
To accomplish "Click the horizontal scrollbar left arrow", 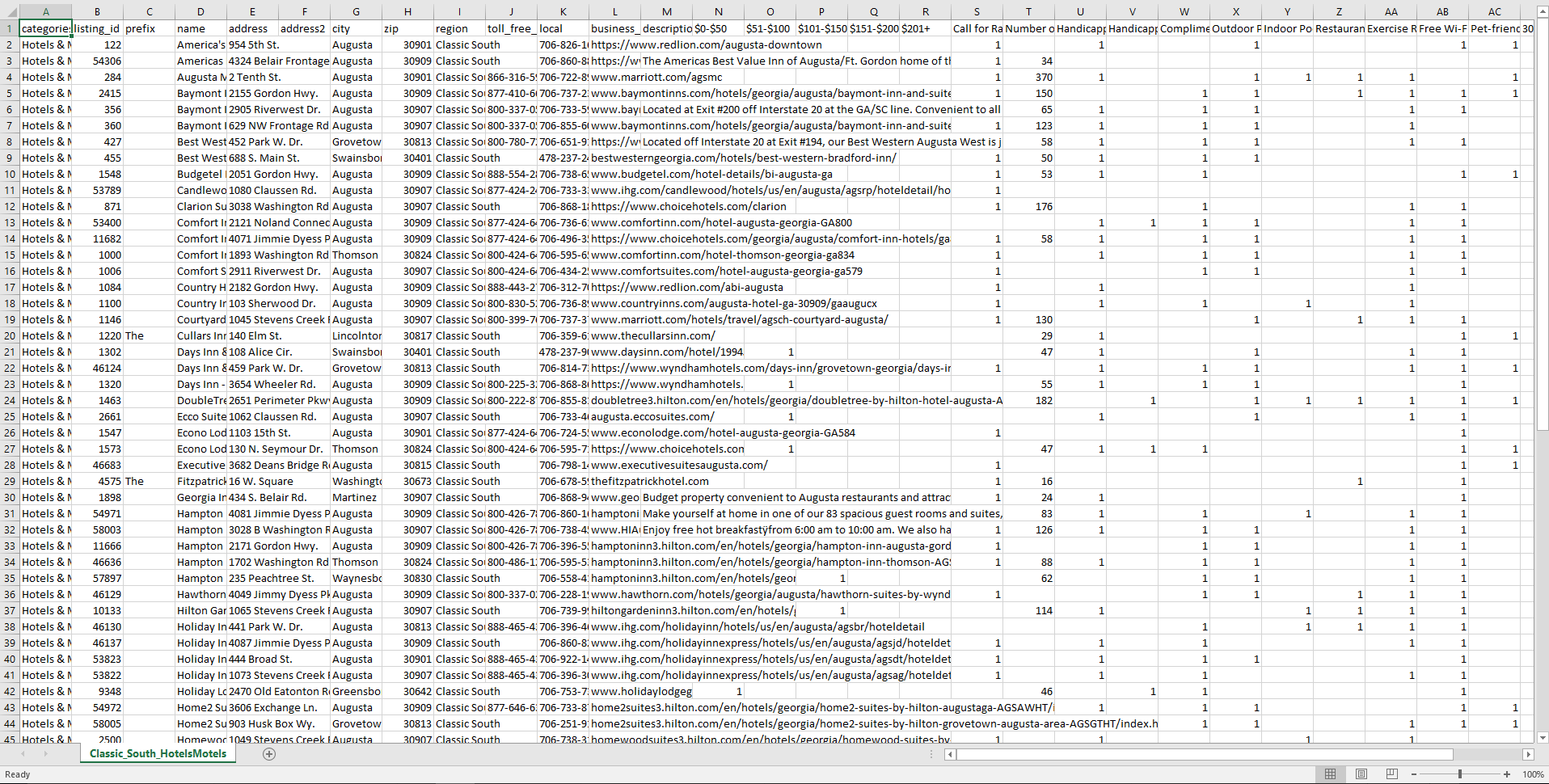I will coord(950,754).
